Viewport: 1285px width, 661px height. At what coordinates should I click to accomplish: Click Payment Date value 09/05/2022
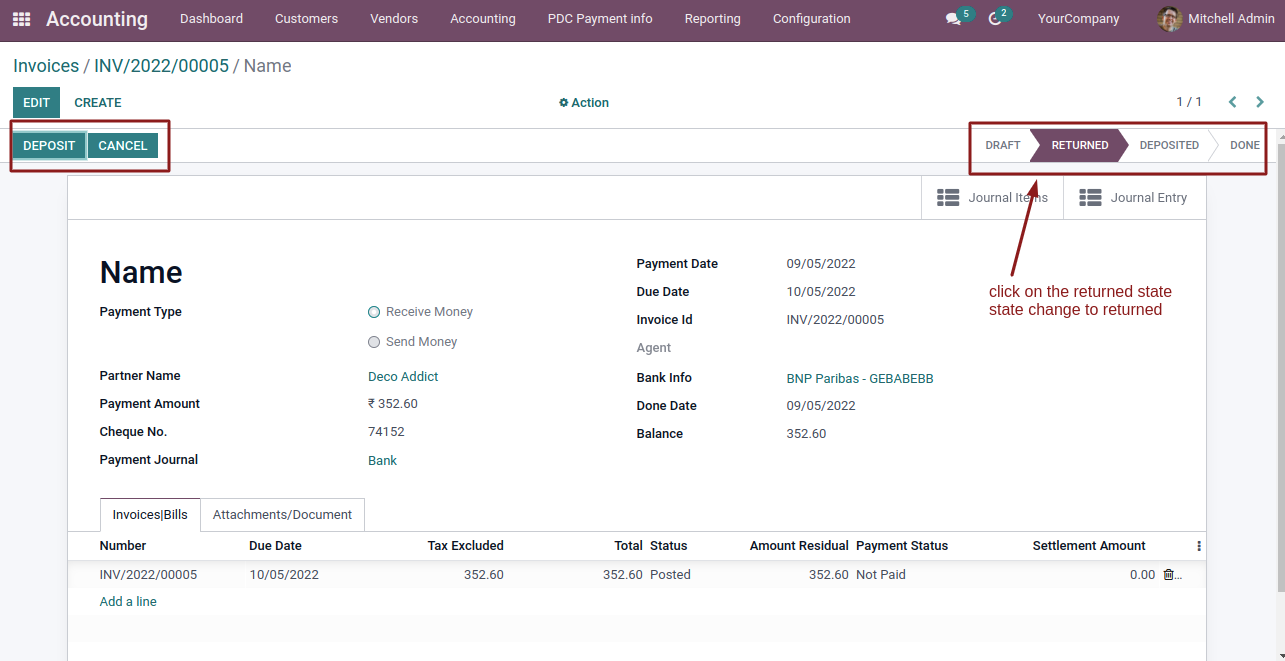tap(821, 264)
